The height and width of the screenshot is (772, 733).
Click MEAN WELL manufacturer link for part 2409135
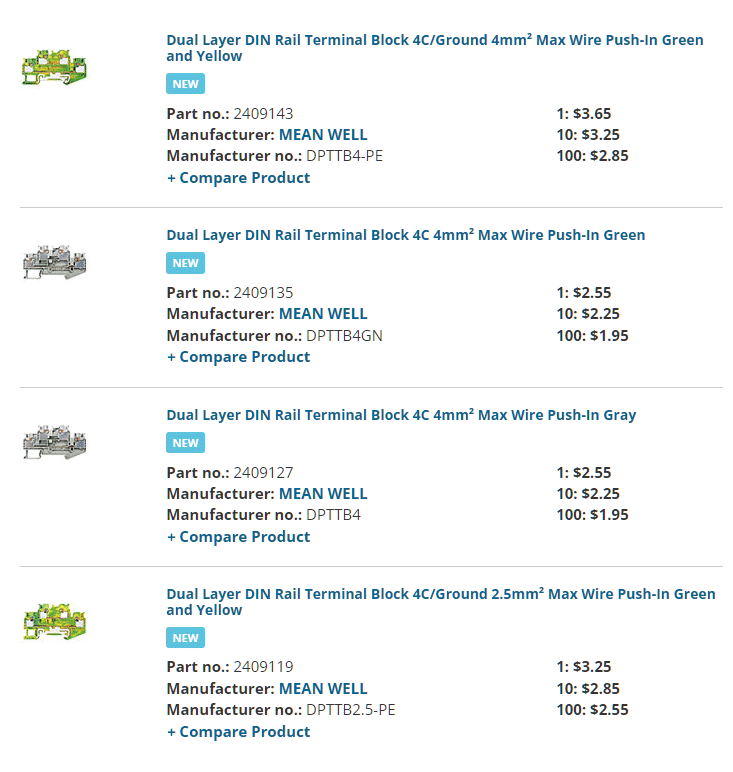pos(323,314)
